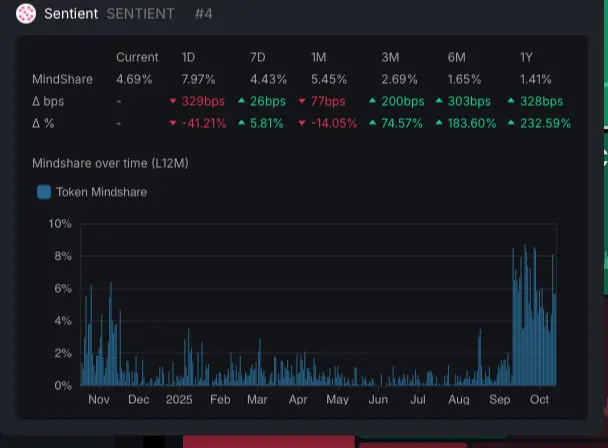The image size is (608, 448).
Task: Click the red down arrow beside -41.21%
Action: (x=173, y=123)
